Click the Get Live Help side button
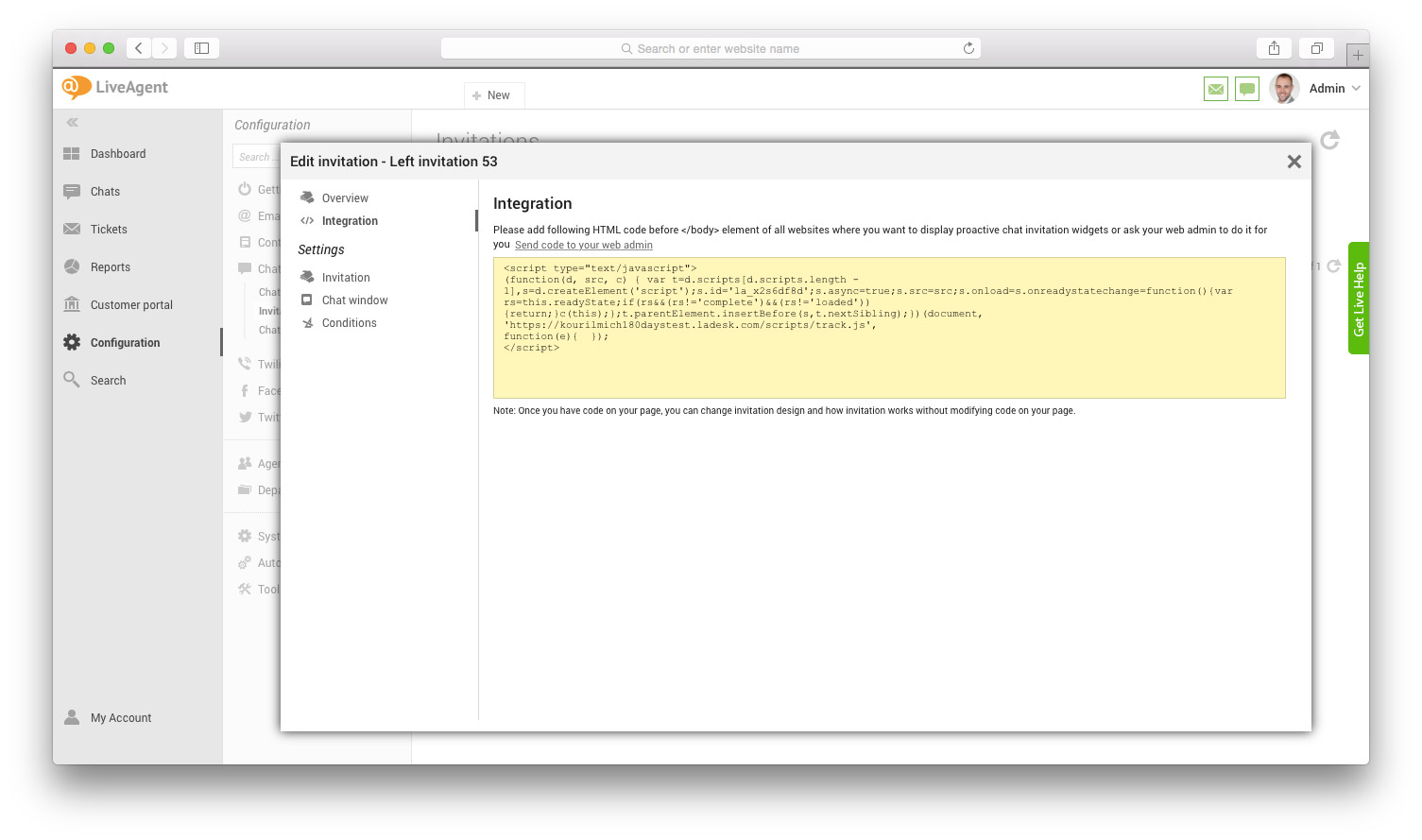This screenshot has height=840, width=1422. 1358,299
